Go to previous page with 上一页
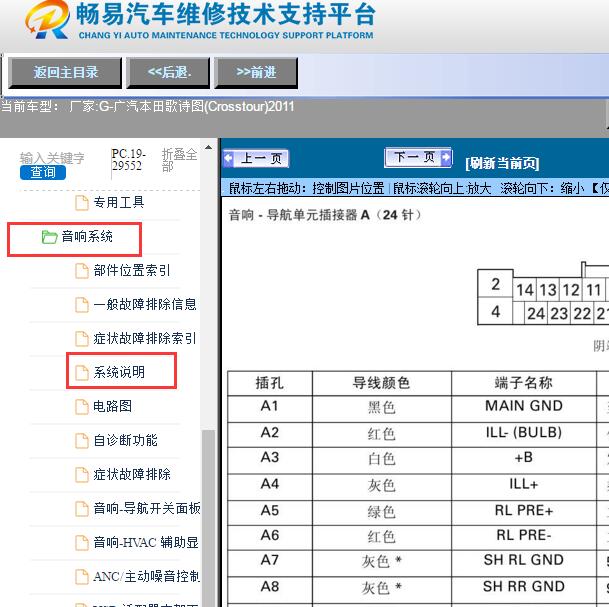Viewport: 609px width, 607px height. pos(256,158)
